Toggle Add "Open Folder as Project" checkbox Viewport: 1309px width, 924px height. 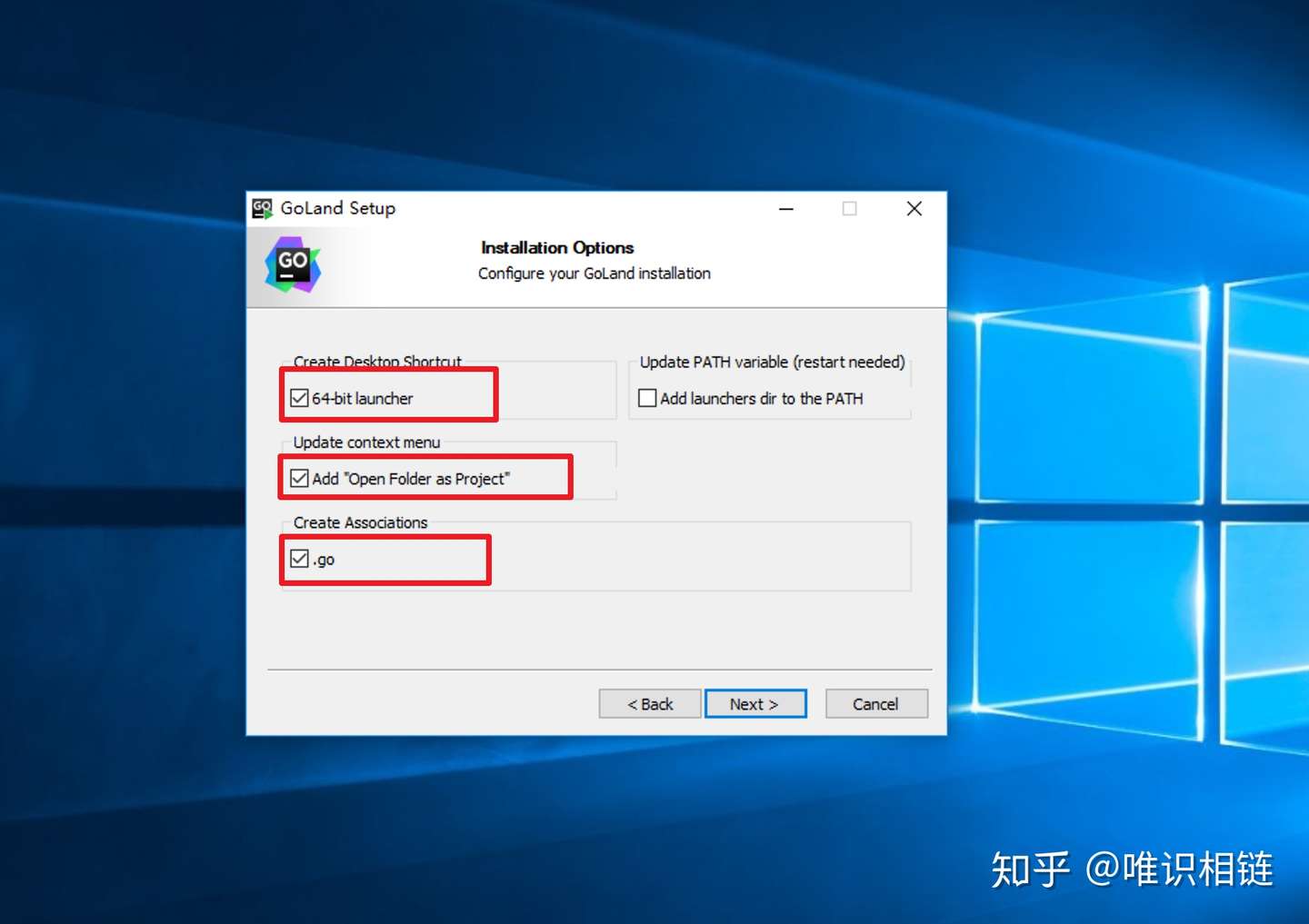pos(299,478)
